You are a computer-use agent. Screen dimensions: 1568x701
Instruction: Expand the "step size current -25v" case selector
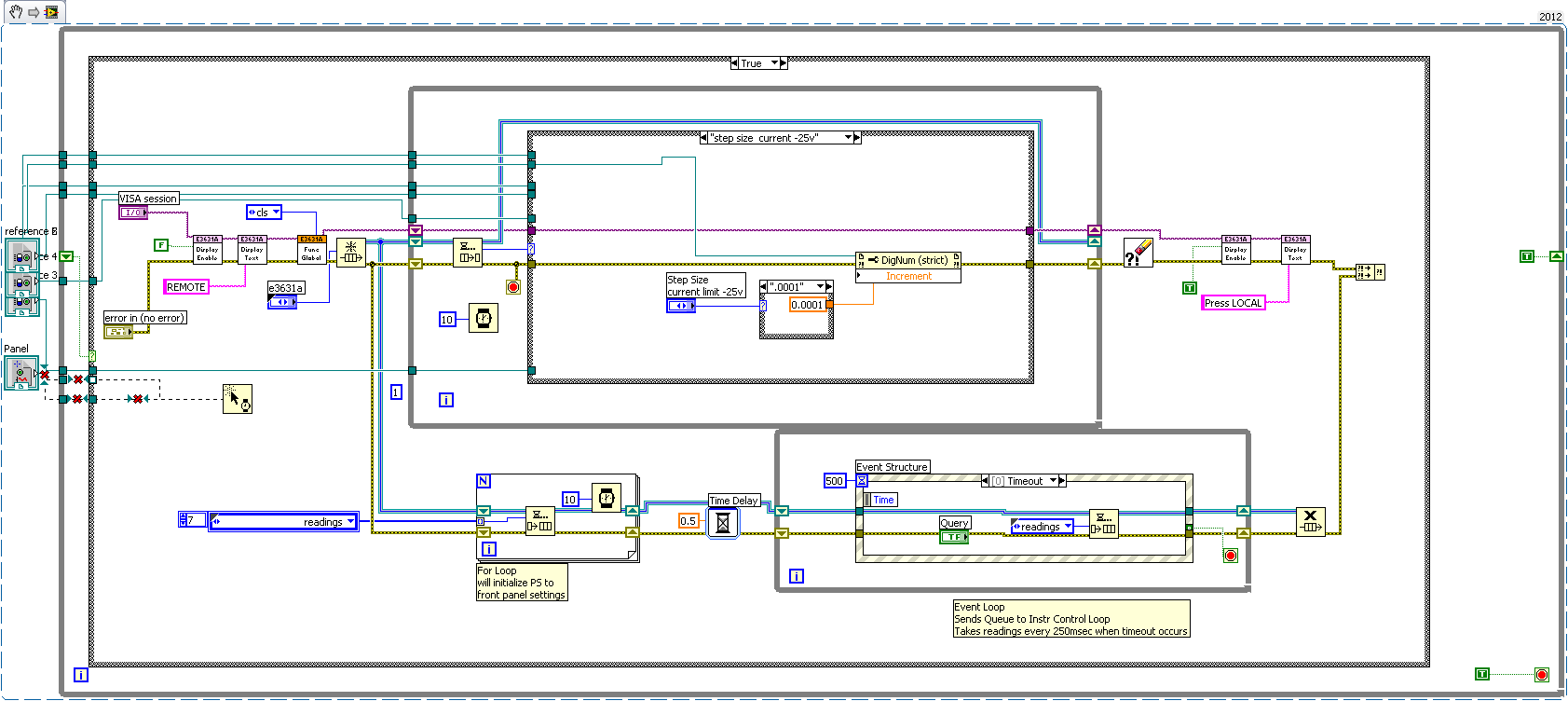pyautogui.click(x=848, y=138)
